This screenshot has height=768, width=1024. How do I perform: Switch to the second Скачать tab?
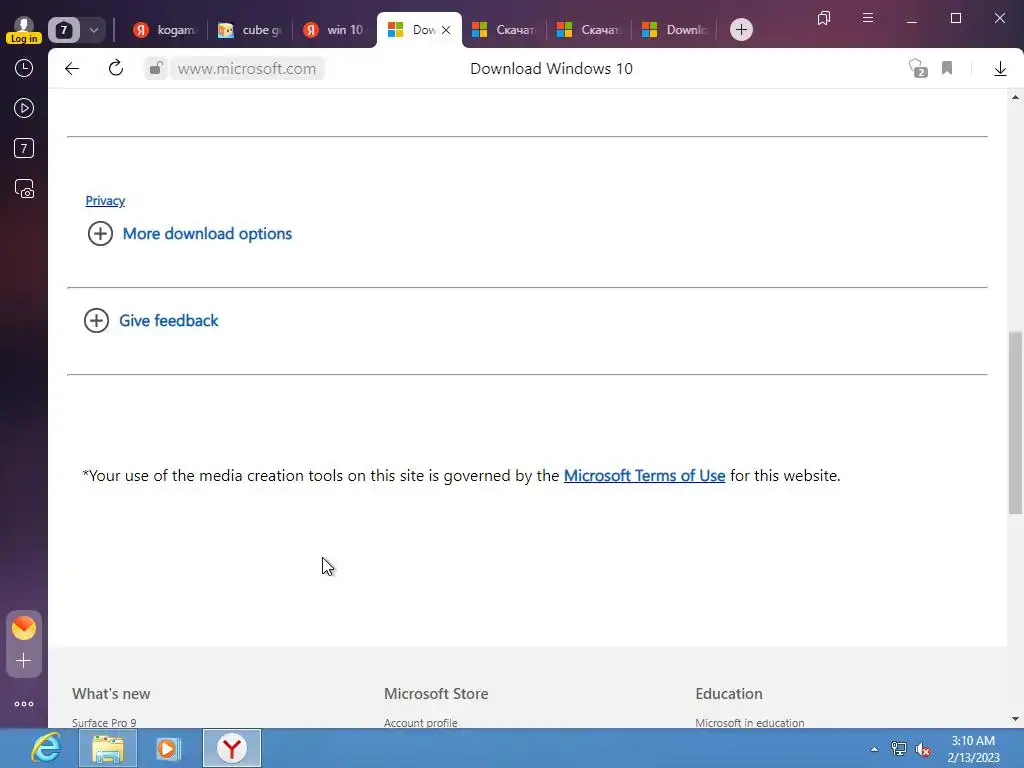[589, 30]
